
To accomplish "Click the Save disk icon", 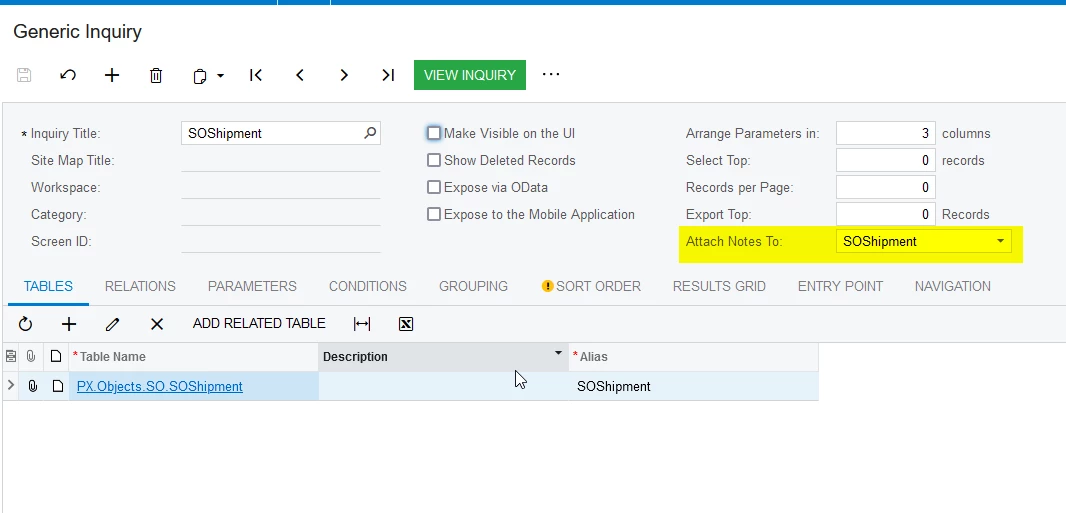I will pyautogui.click(x=24, y=75).
